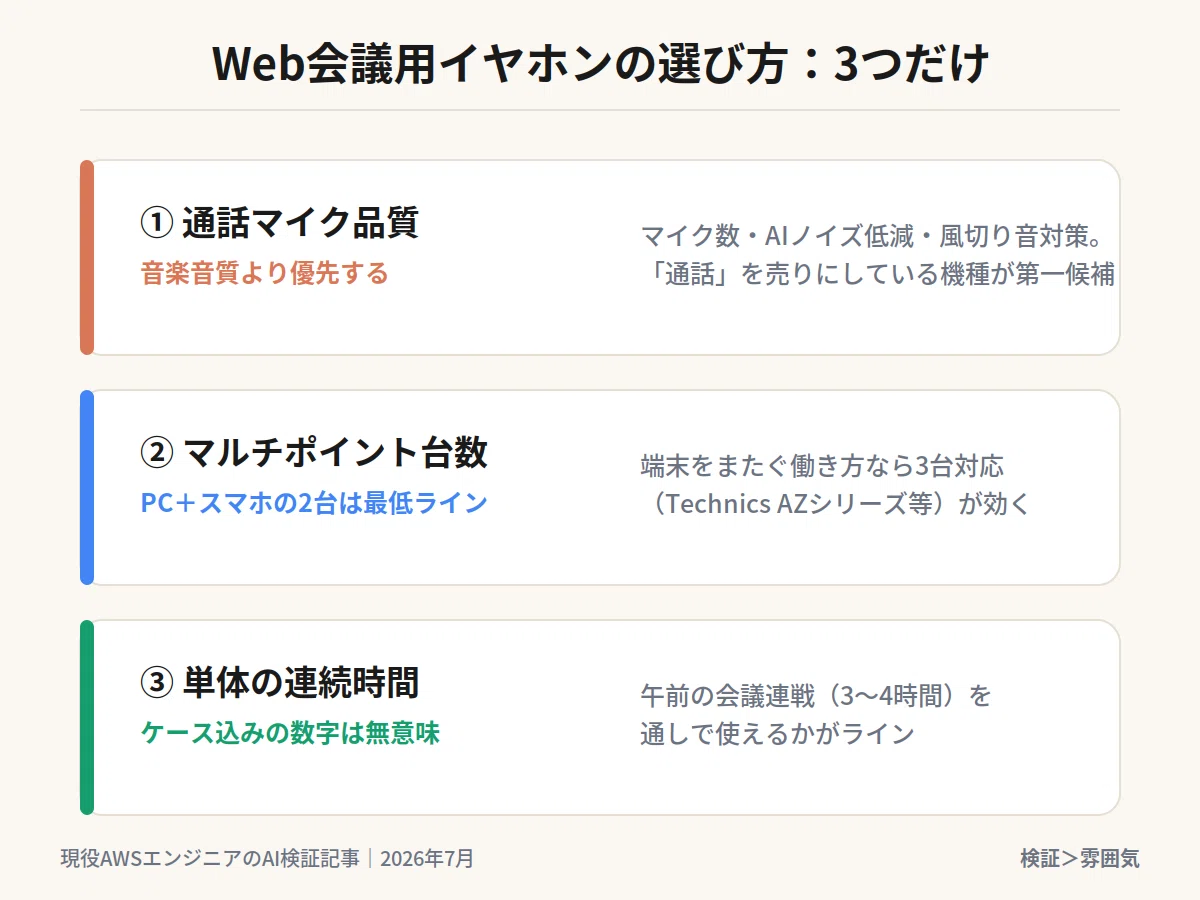
Task: Click the text mentioning Technics AZシリーズ等
Action: (x=835, y=504)
